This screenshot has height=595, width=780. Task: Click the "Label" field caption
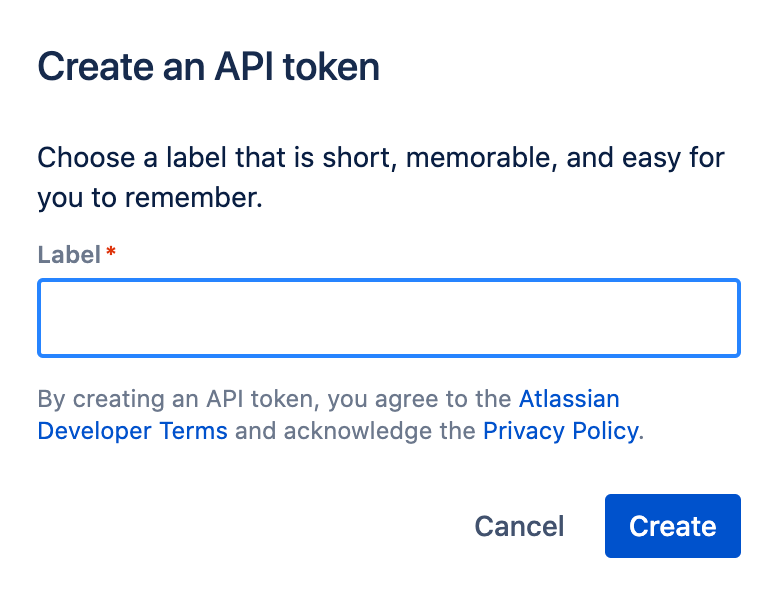tap(69, 254)
